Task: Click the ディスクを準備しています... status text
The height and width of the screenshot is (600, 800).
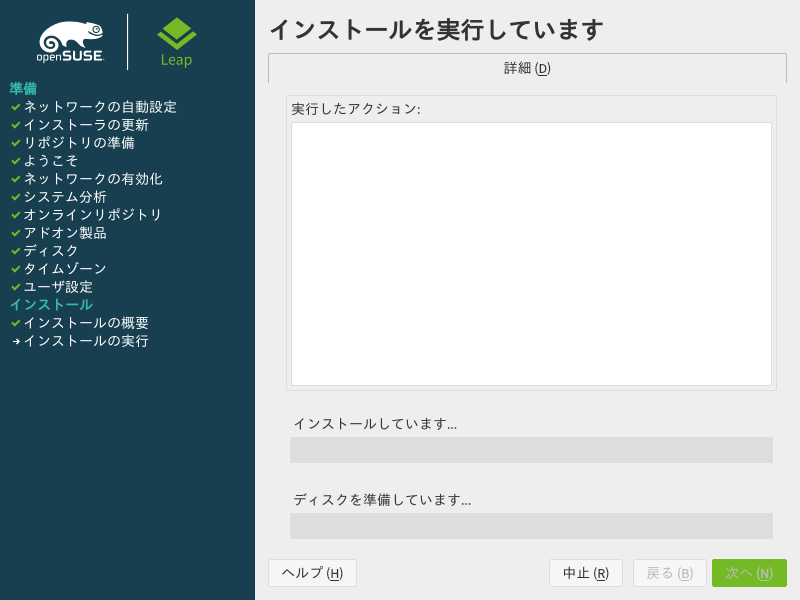Action: [382, 499]
